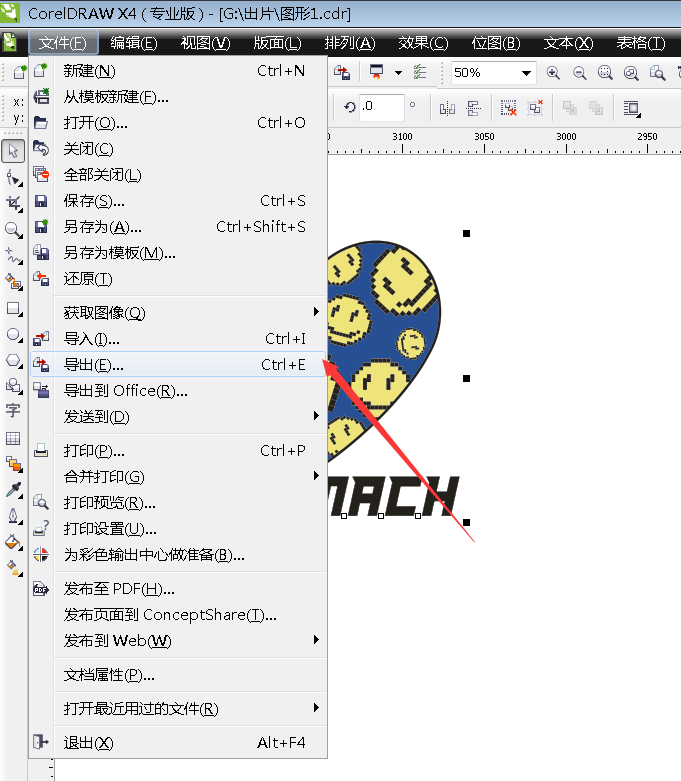Click the Zoom Out toolbar icon
The height and width of the screenshot is (781, 681).
pyautogui.click(x=579, y=73)
